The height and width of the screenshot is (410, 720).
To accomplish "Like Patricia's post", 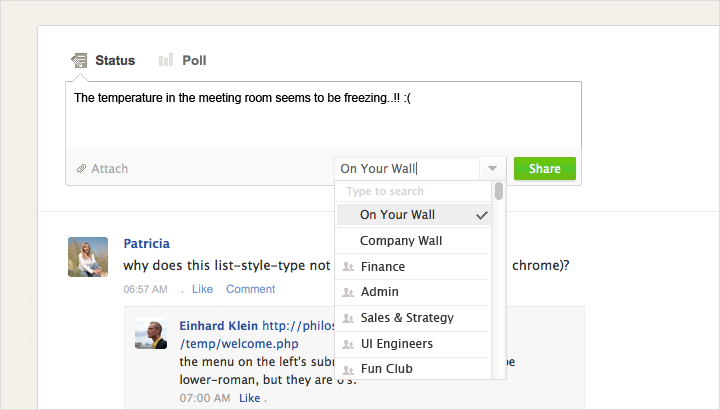I will coord(202,290).
